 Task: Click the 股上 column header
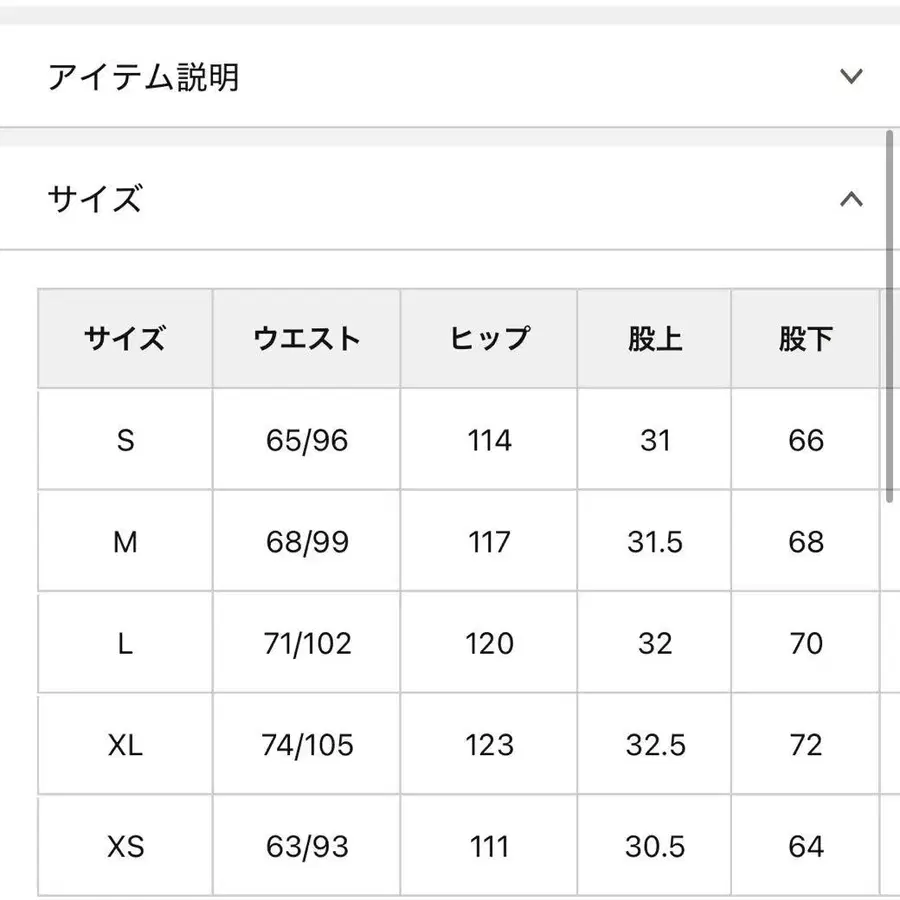tap(655, 339)
